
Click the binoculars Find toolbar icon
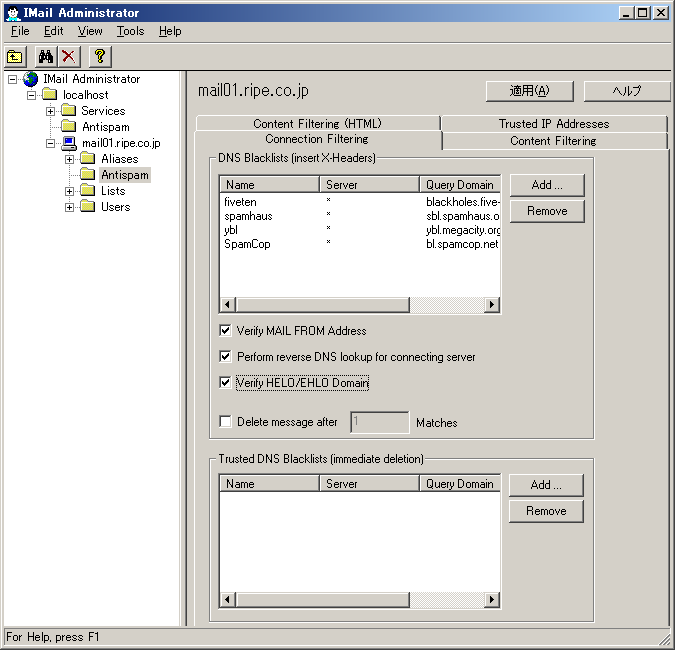click(x=46, y=56)
